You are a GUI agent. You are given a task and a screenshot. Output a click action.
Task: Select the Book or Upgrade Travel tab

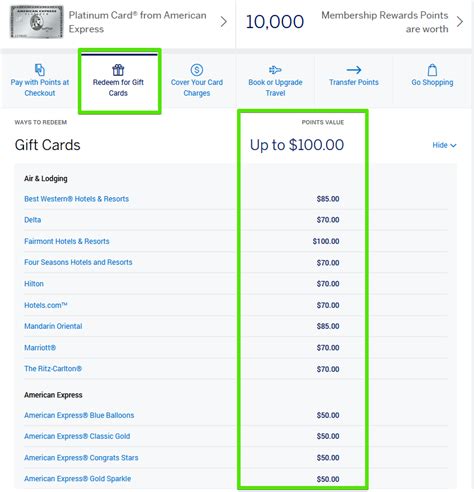275,82
